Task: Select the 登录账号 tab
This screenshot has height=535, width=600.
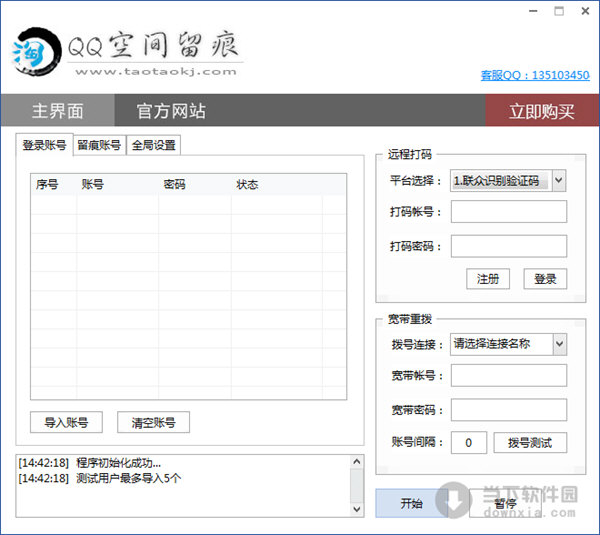Action: point(44,145)
